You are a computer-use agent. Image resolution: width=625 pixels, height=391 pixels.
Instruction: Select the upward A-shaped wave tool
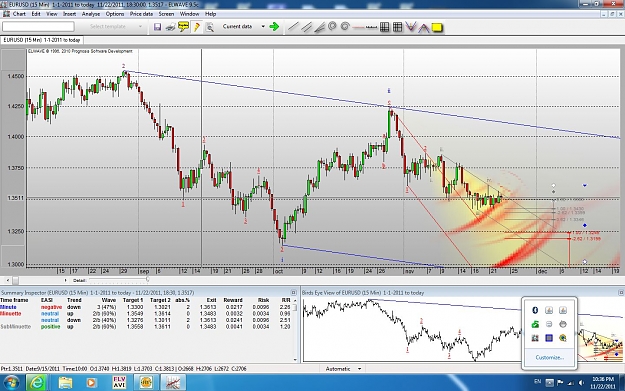[x=423, y=28]
